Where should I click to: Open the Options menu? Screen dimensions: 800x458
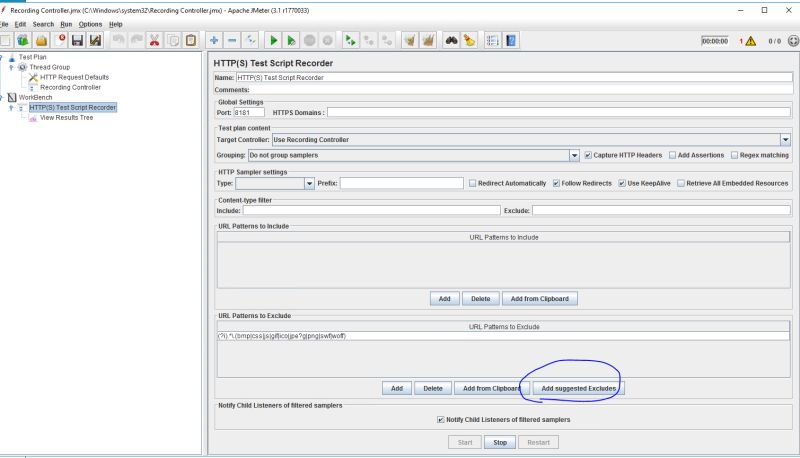click(90, 24)
